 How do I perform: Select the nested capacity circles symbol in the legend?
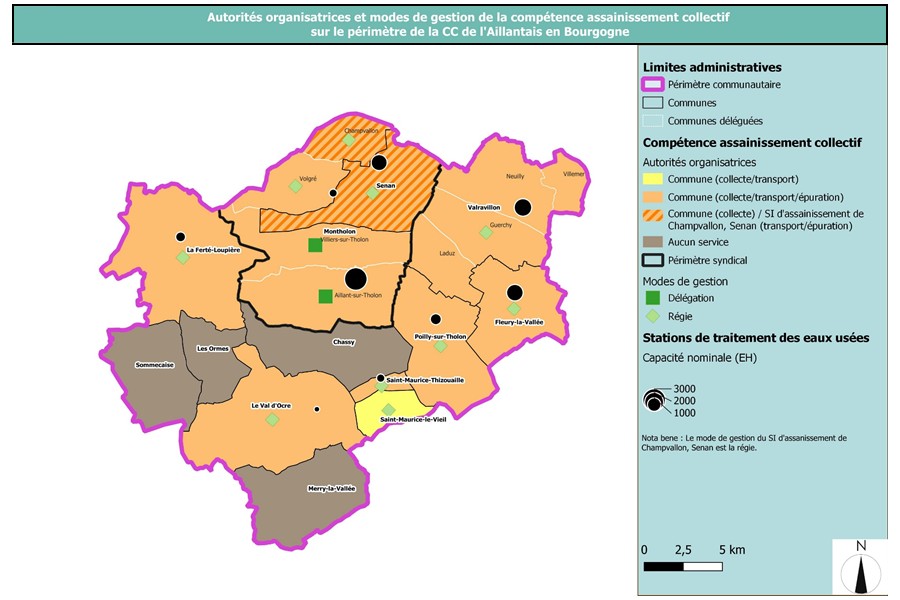click(654, 400)
